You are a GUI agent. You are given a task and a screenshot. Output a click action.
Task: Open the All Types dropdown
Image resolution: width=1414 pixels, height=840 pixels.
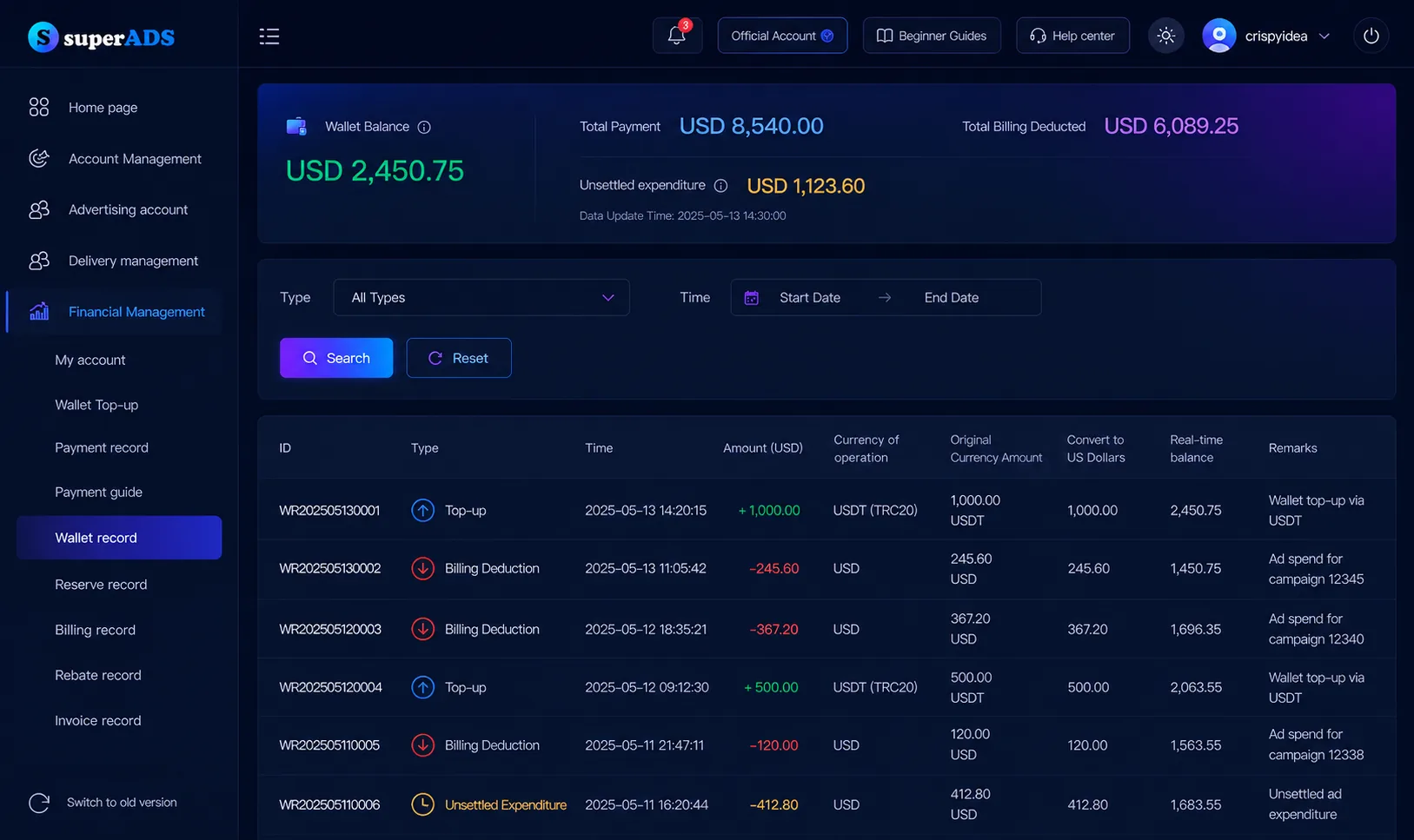tap(481, 297)
